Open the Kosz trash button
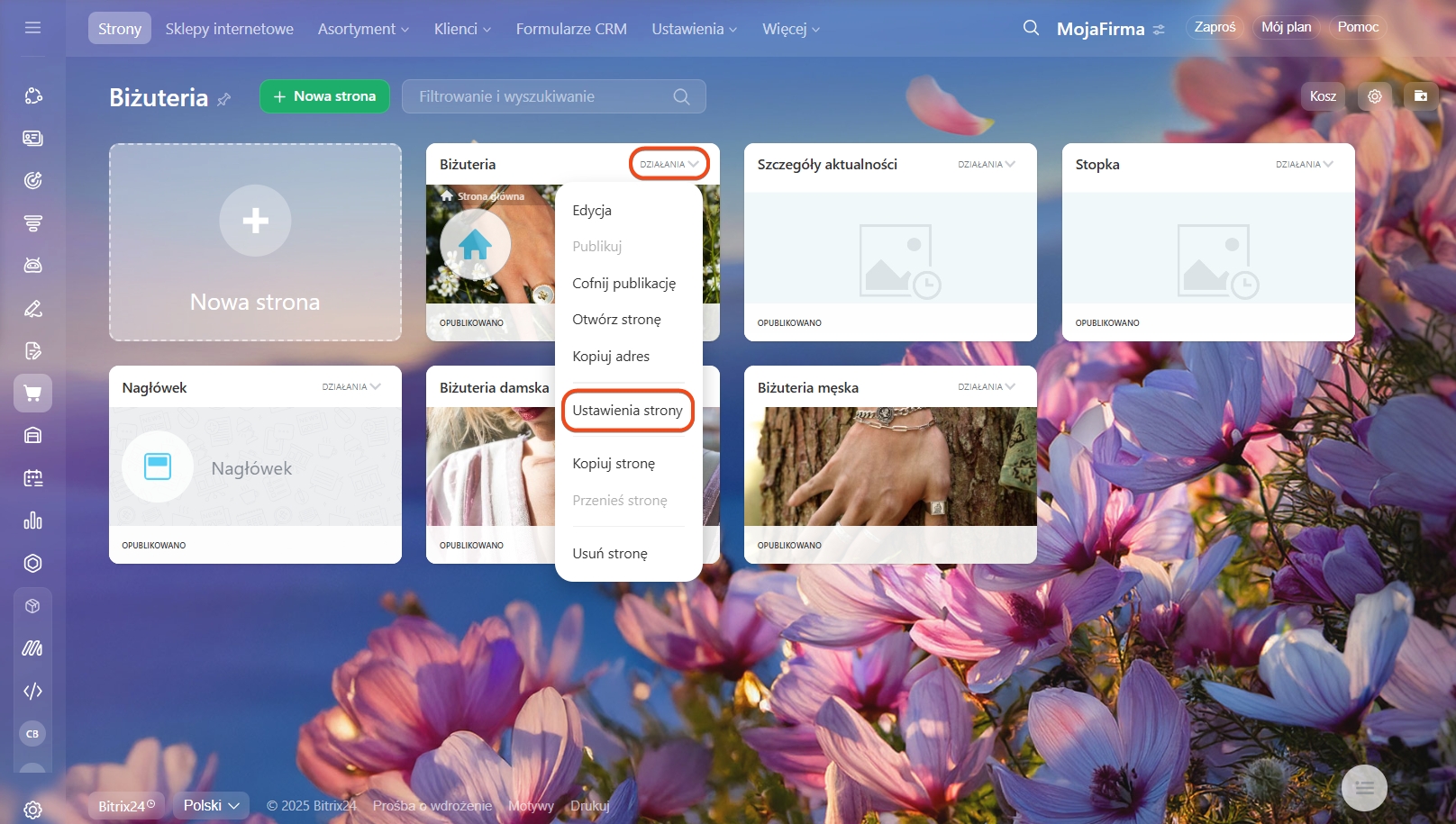The height and width of the screenshot is (824, 1456). [1323, 95]
